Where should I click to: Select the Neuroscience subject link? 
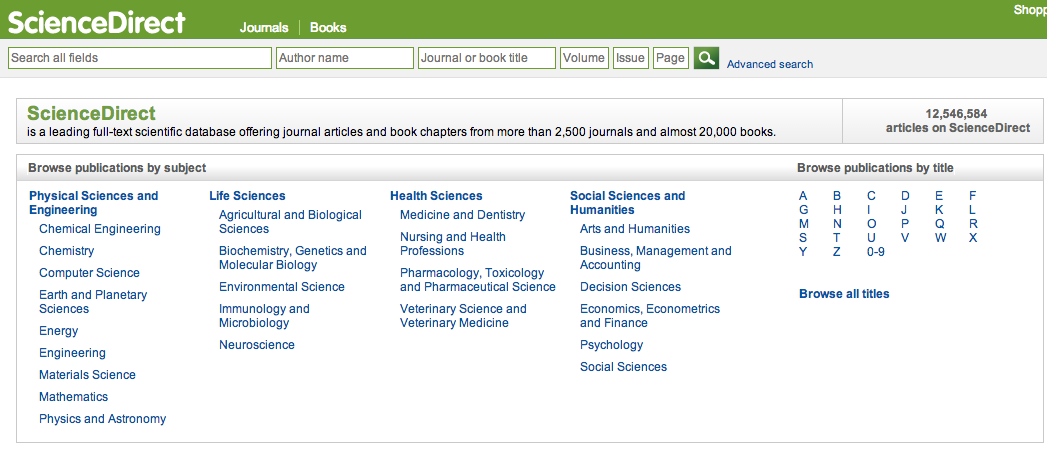pos(257,345)
